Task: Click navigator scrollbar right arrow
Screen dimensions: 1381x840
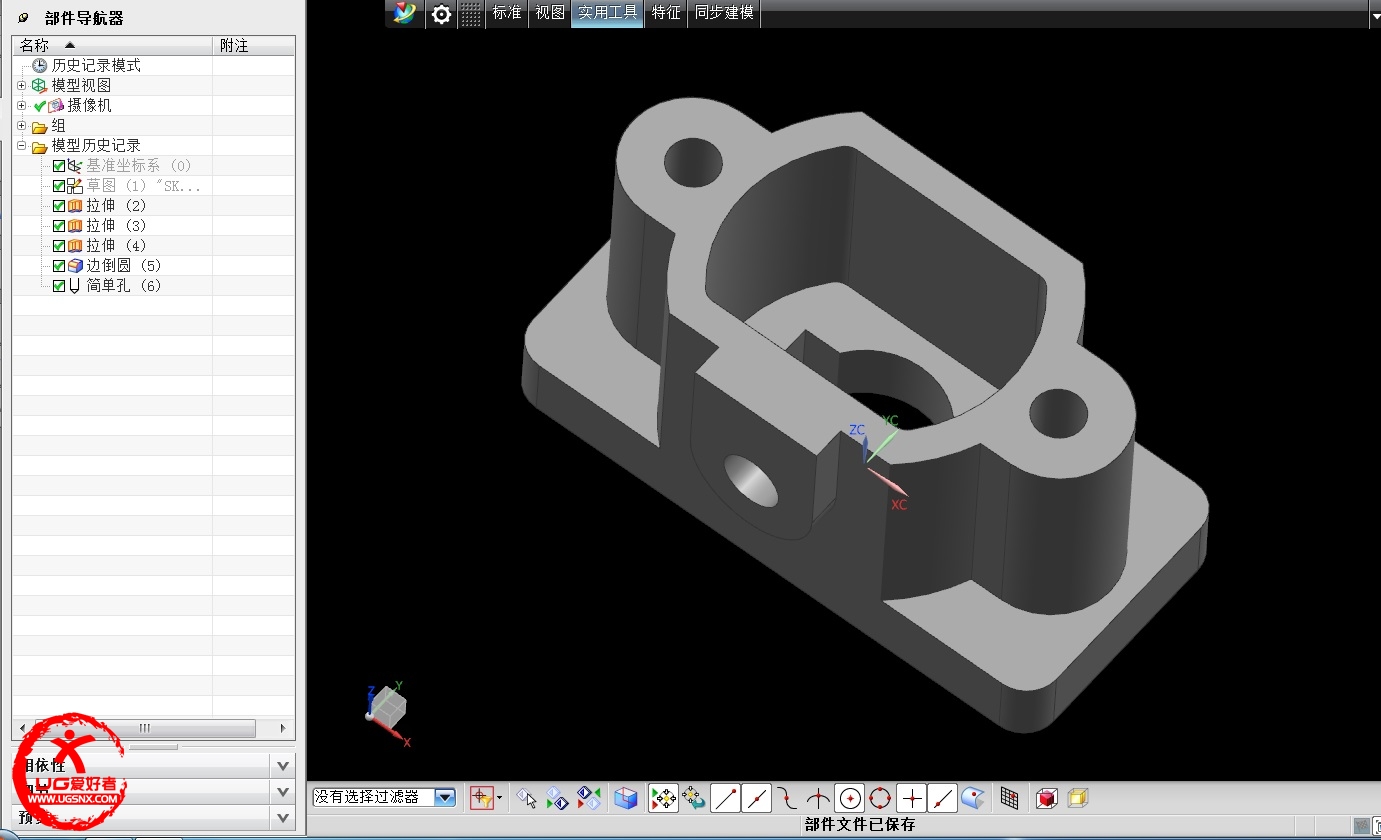Action: pyautogui.click(x=284, y=728)
